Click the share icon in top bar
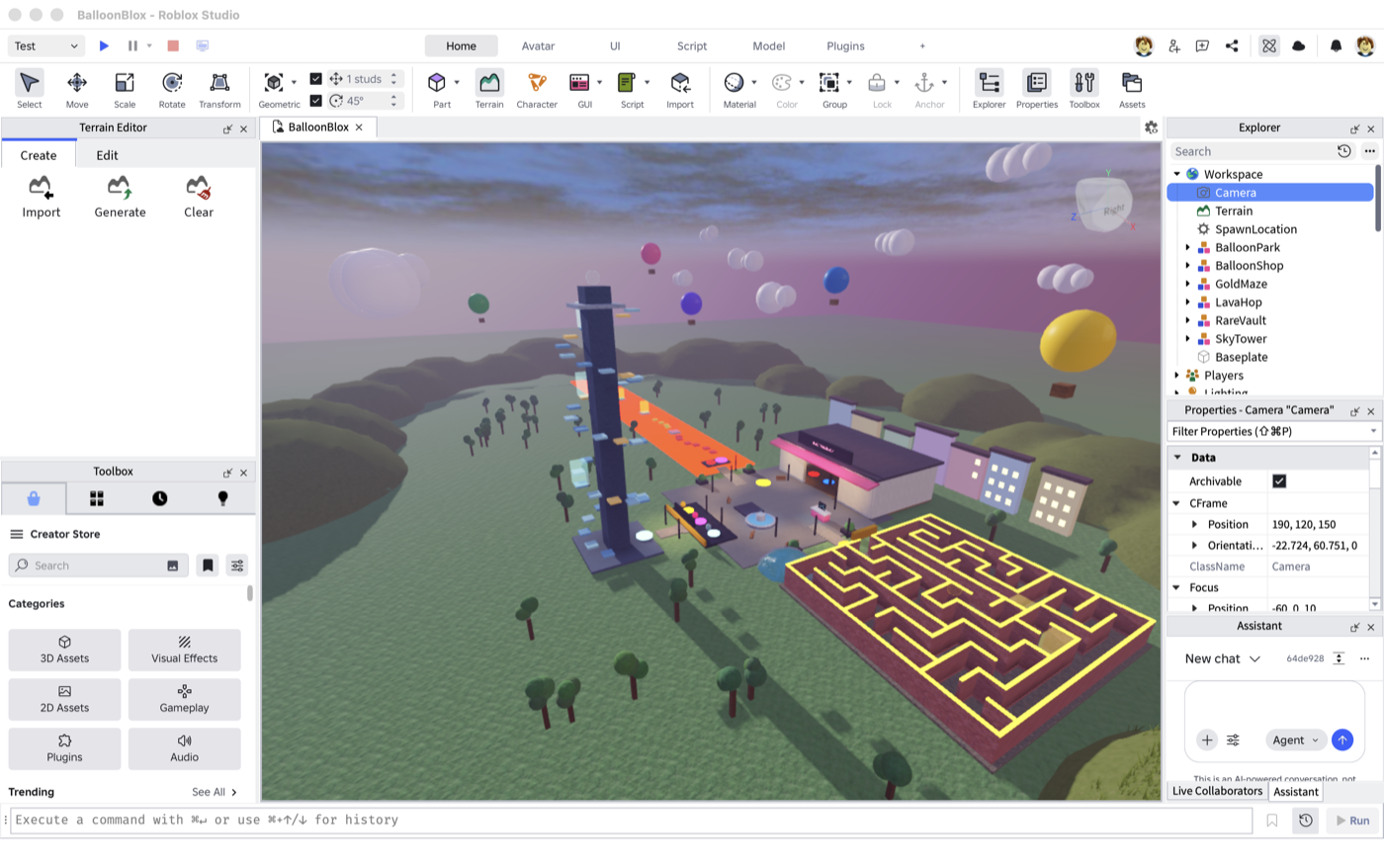 pos(1232,45)
